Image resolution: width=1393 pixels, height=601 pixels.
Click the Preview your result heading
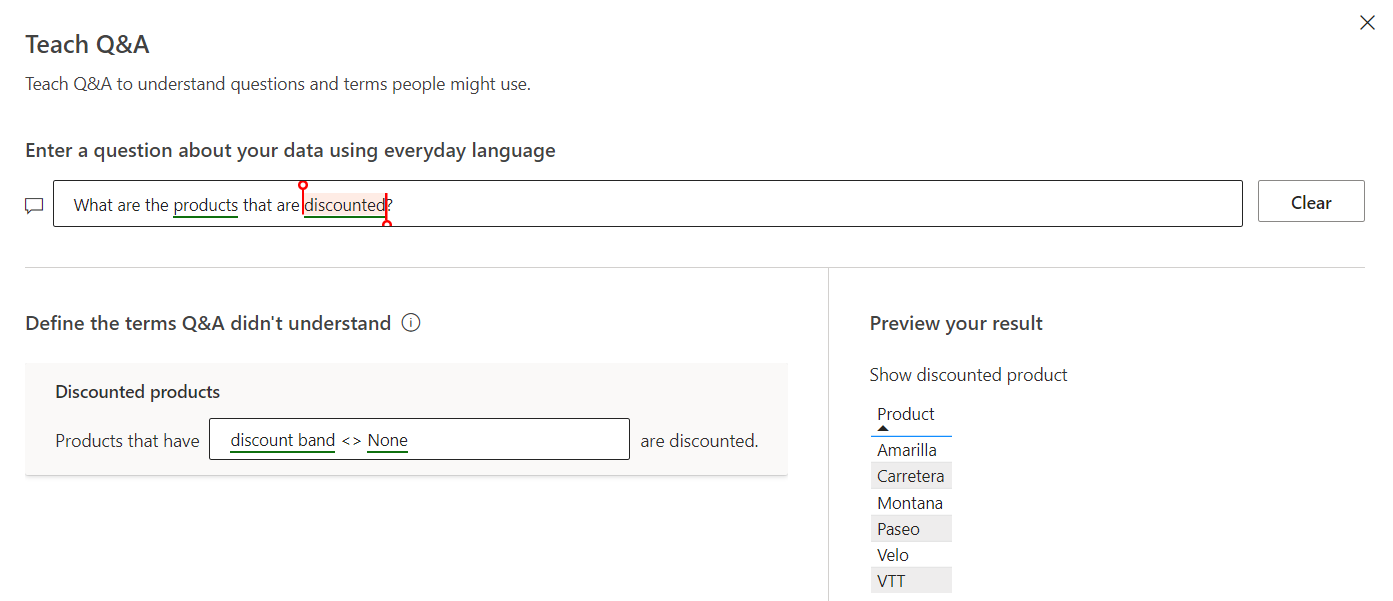[x=956, y=323]
